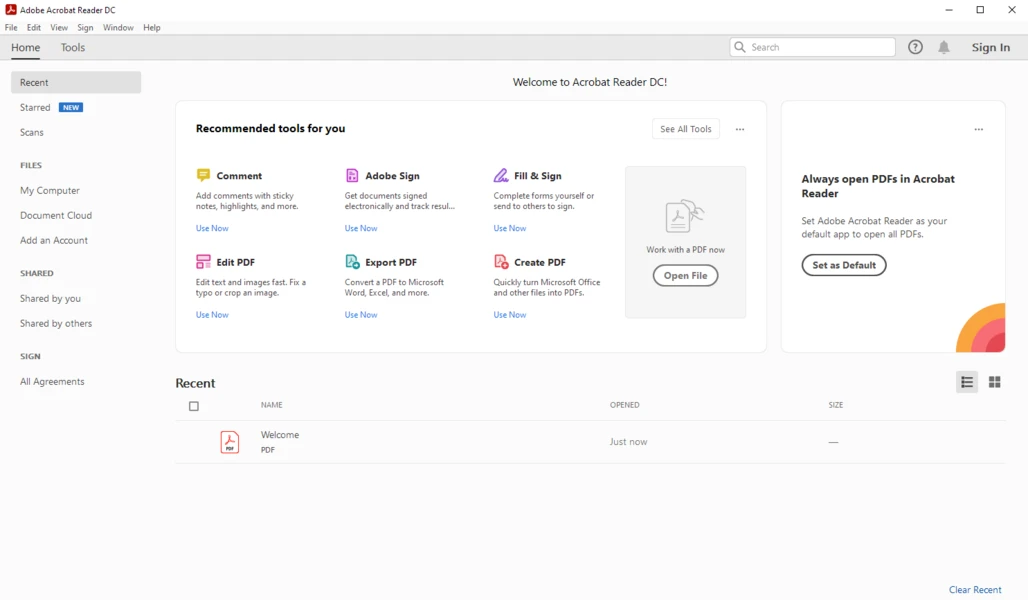This screenshot has height=600, width=1028.
Task: Tick the select-all checkbox in Recent list
Action: pyautogui.click(x=194, y=406)
